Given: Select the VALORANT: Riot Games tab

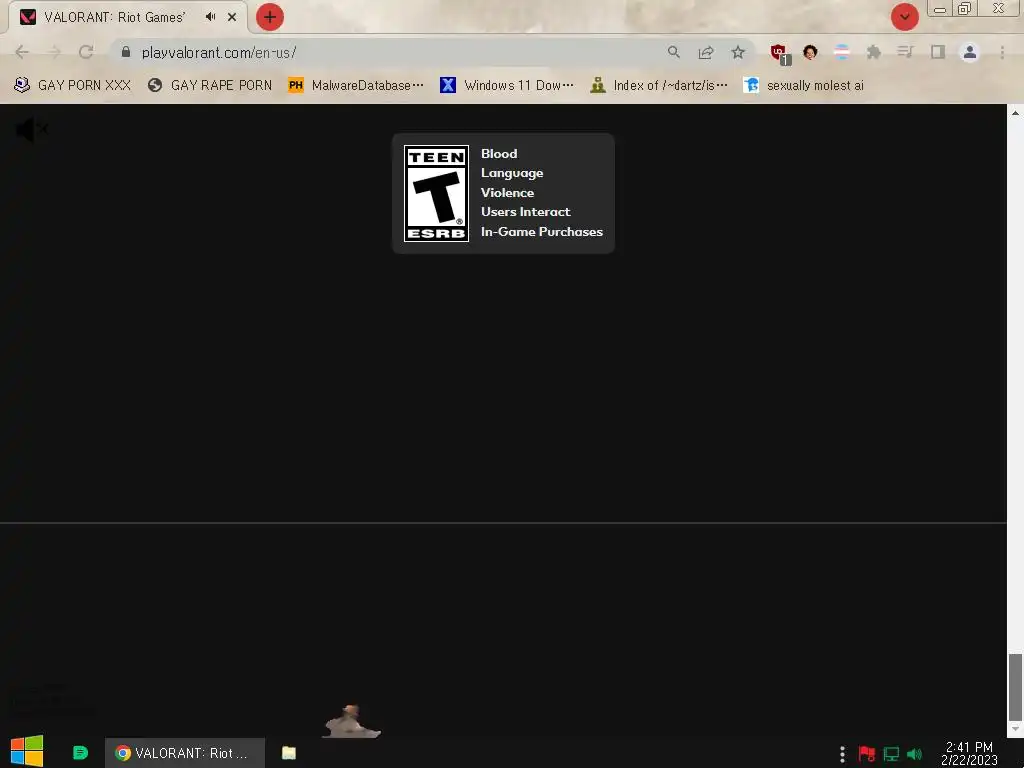Looking at the screenshot, I should (128, 17).
